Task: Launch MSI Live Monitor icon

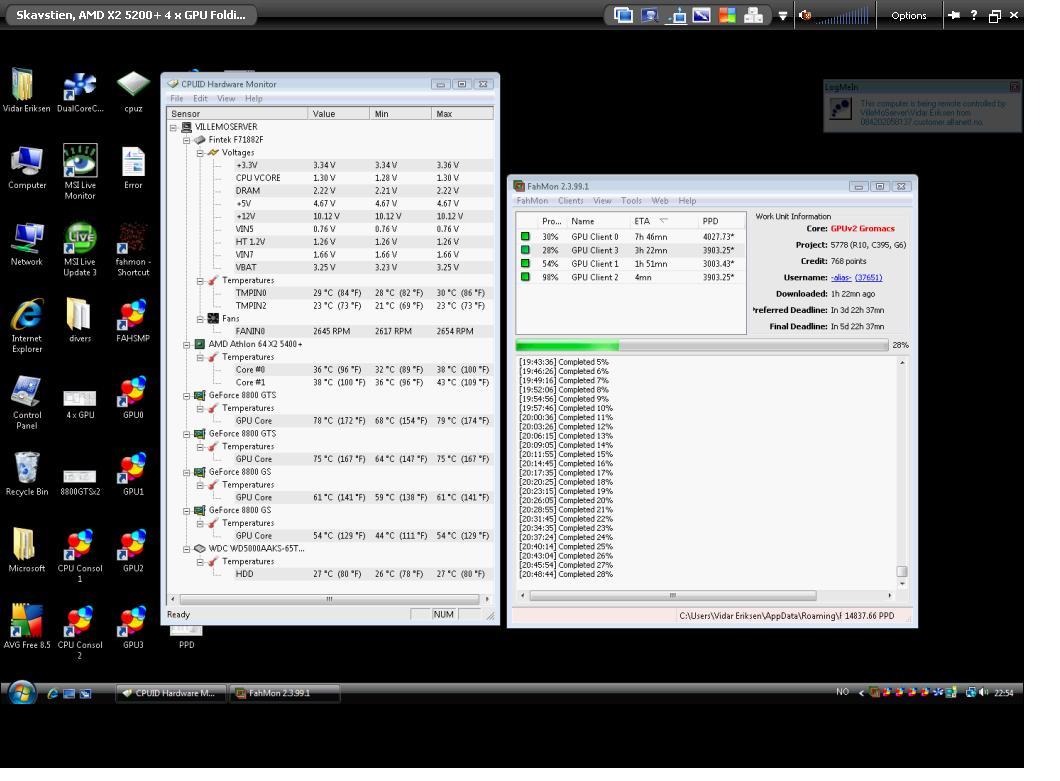Action: coord(80,172)
